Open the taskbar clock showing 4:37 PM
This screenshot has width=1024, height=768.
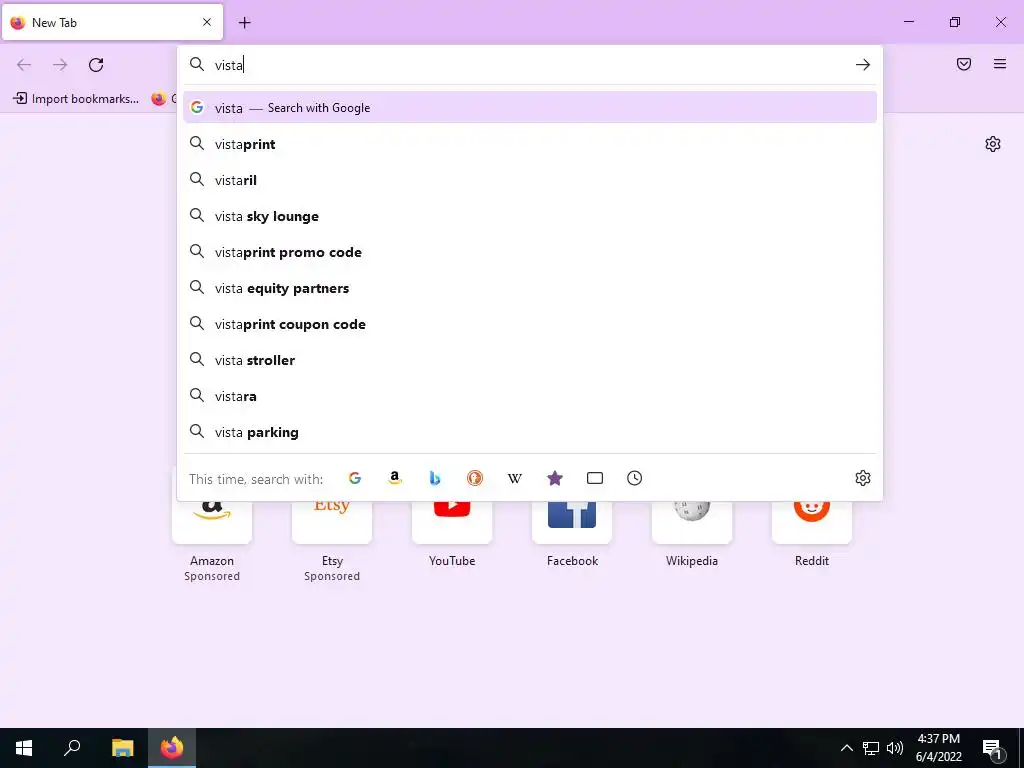(938, 748)
